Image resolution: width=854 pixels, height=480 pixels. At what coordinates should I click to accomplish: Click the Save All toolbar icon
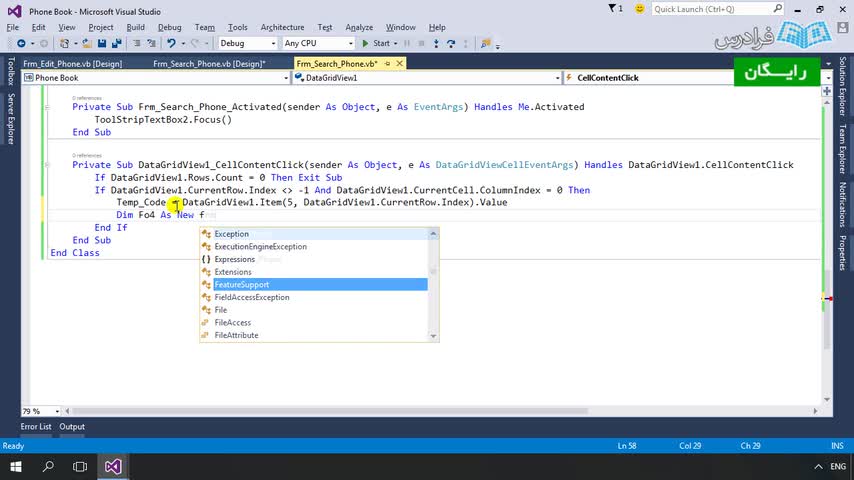(117, 43)
